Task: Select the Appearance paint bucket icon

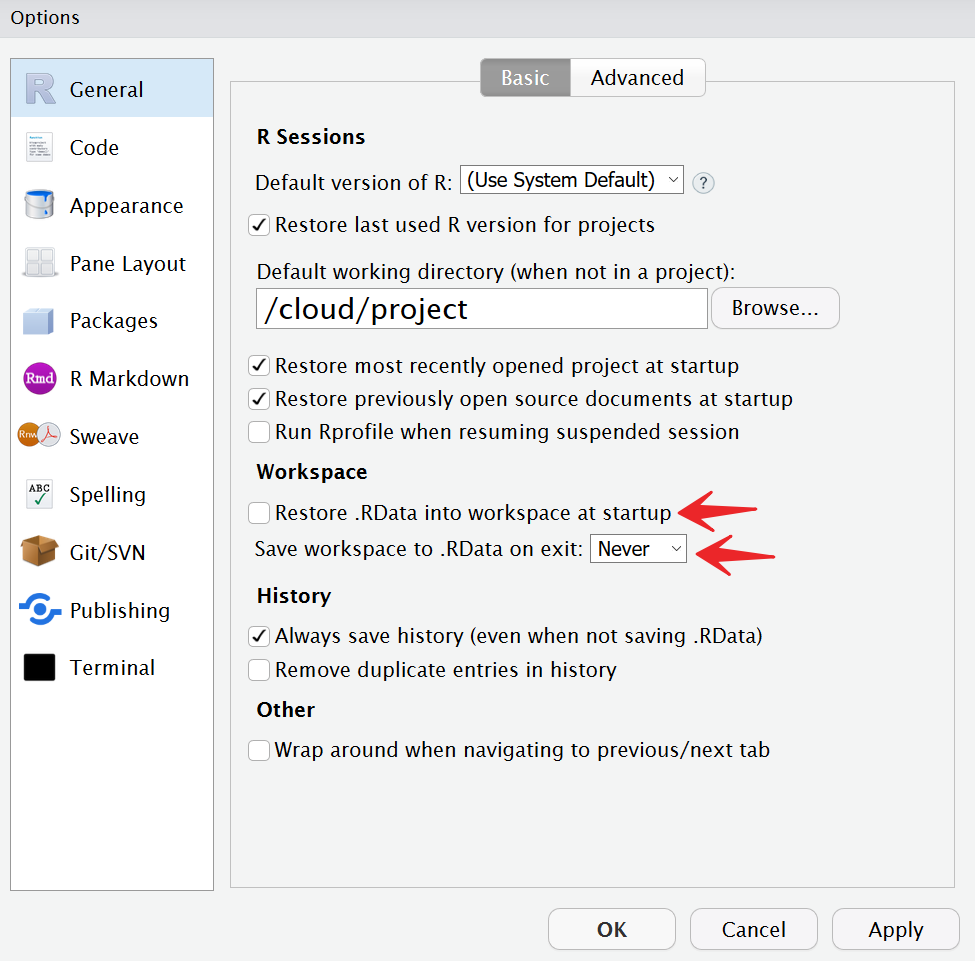Action: 40,205
